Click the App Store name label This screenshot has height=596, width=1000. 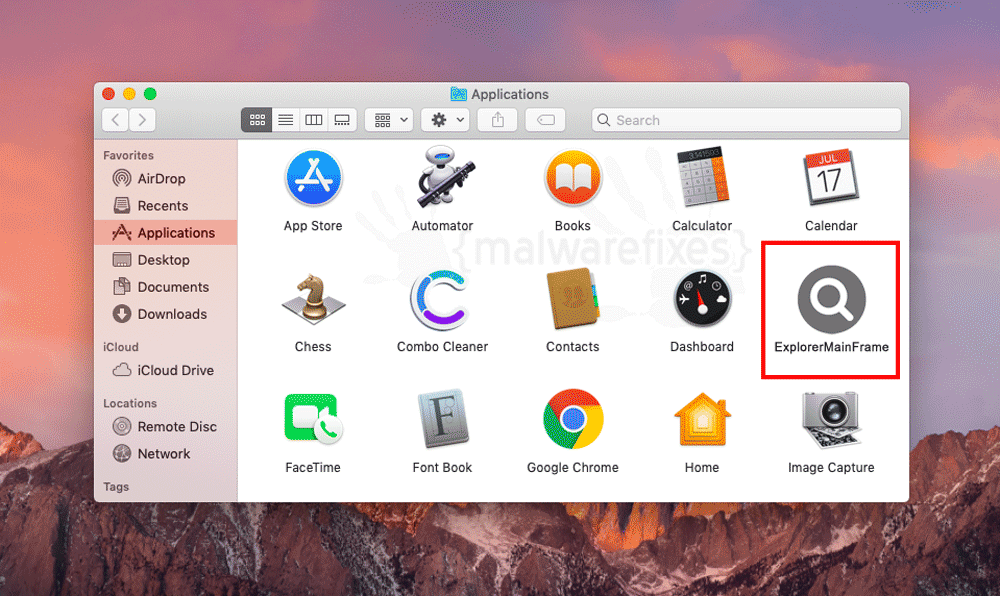coord(313,226)
